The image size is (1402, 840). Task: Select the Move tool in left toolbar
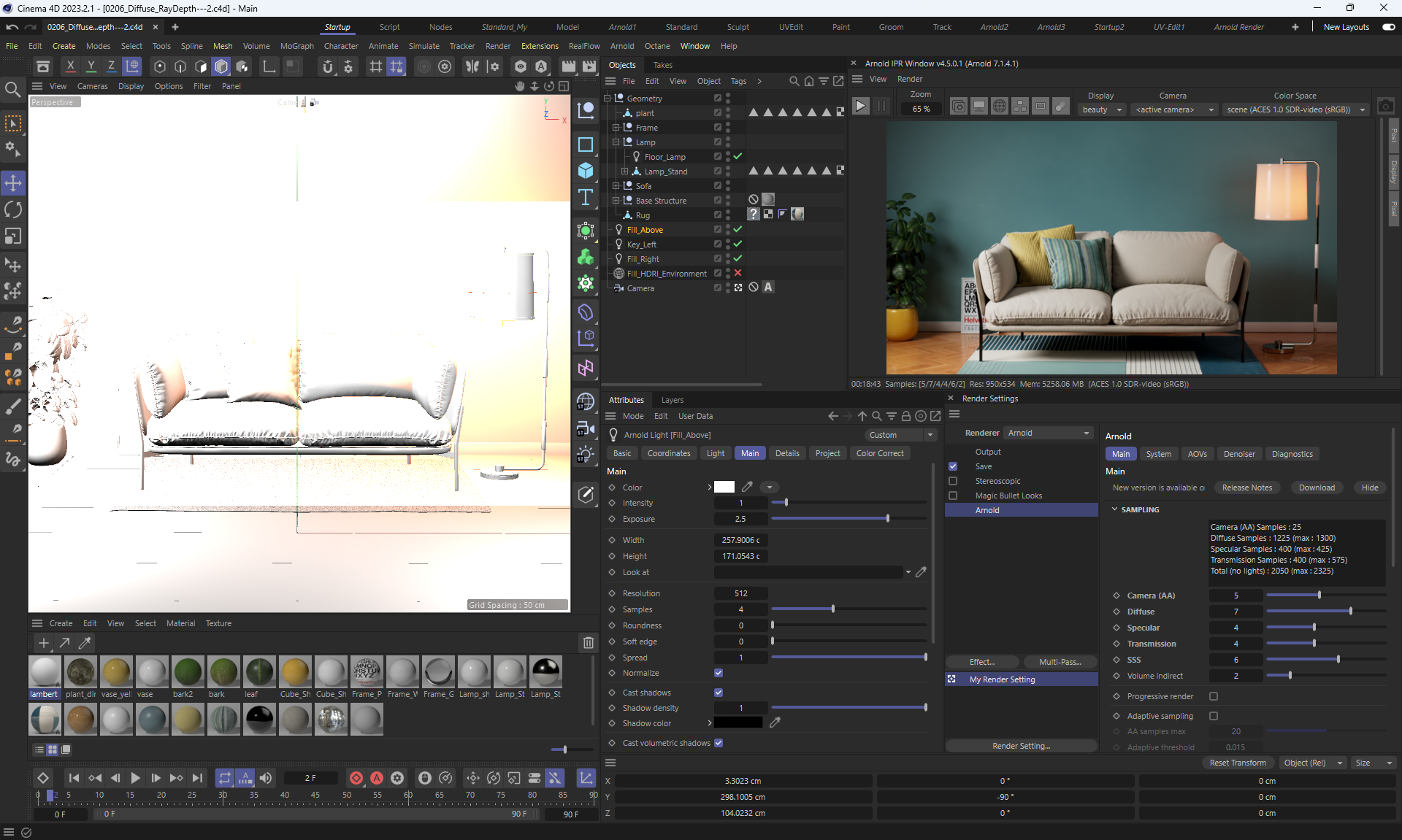point(13,182)
